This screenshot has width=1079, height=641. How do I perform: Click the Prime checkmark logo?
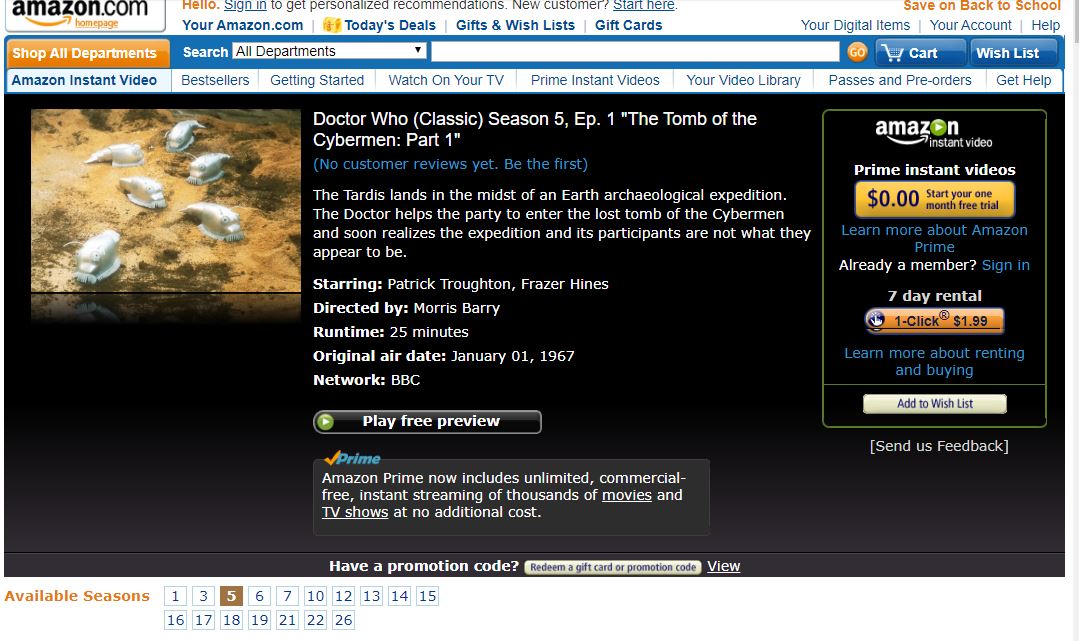(352, 458)
